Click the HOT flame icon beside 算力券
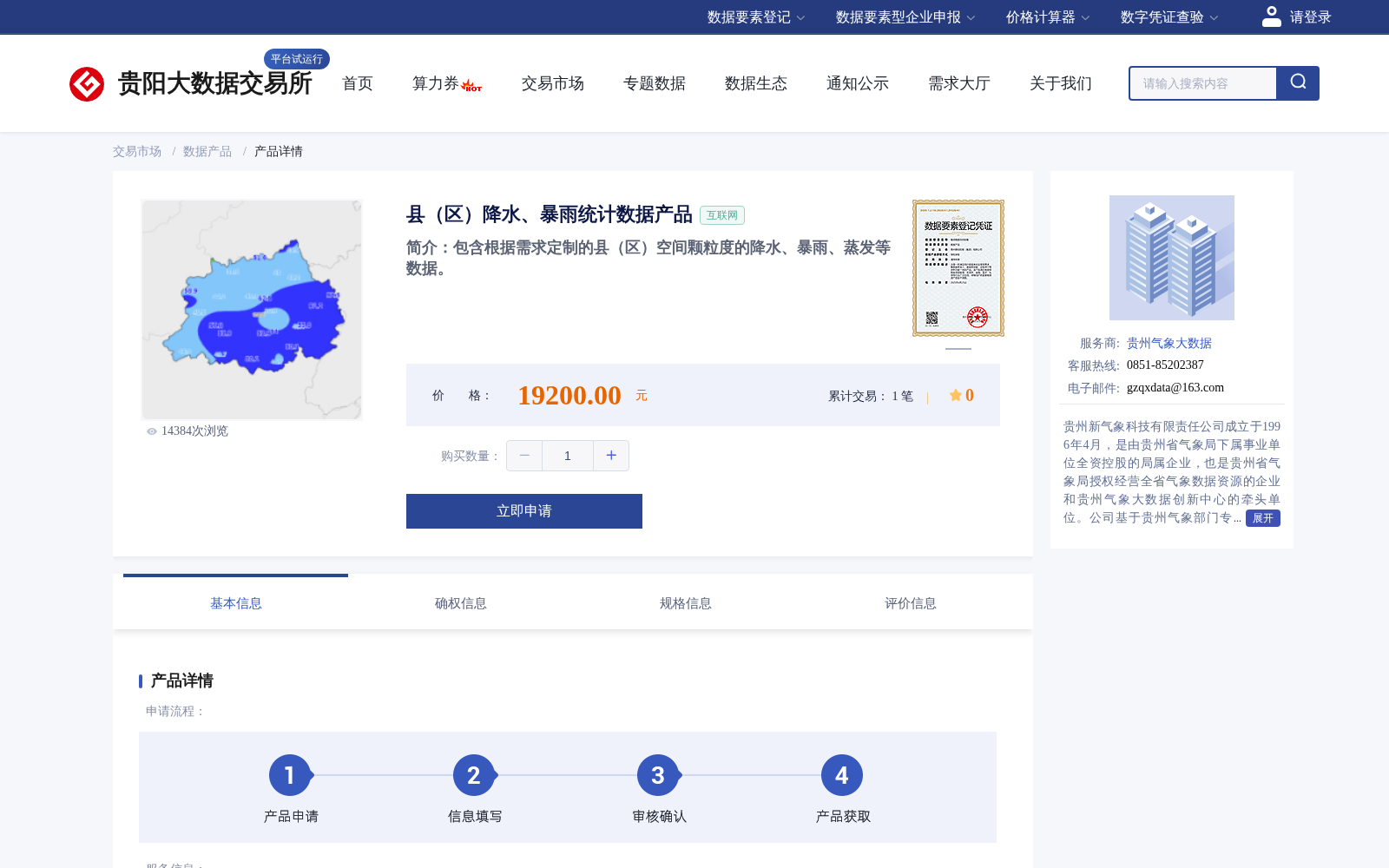This screenshot has height=868, width=1389. (471, 85)
